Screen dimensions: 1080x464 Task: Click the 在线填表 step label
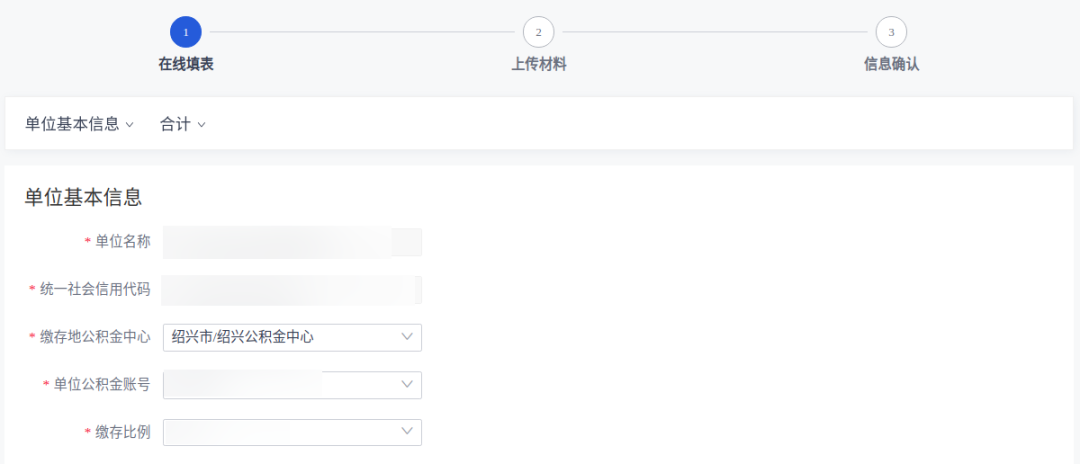tap(186, 65)
